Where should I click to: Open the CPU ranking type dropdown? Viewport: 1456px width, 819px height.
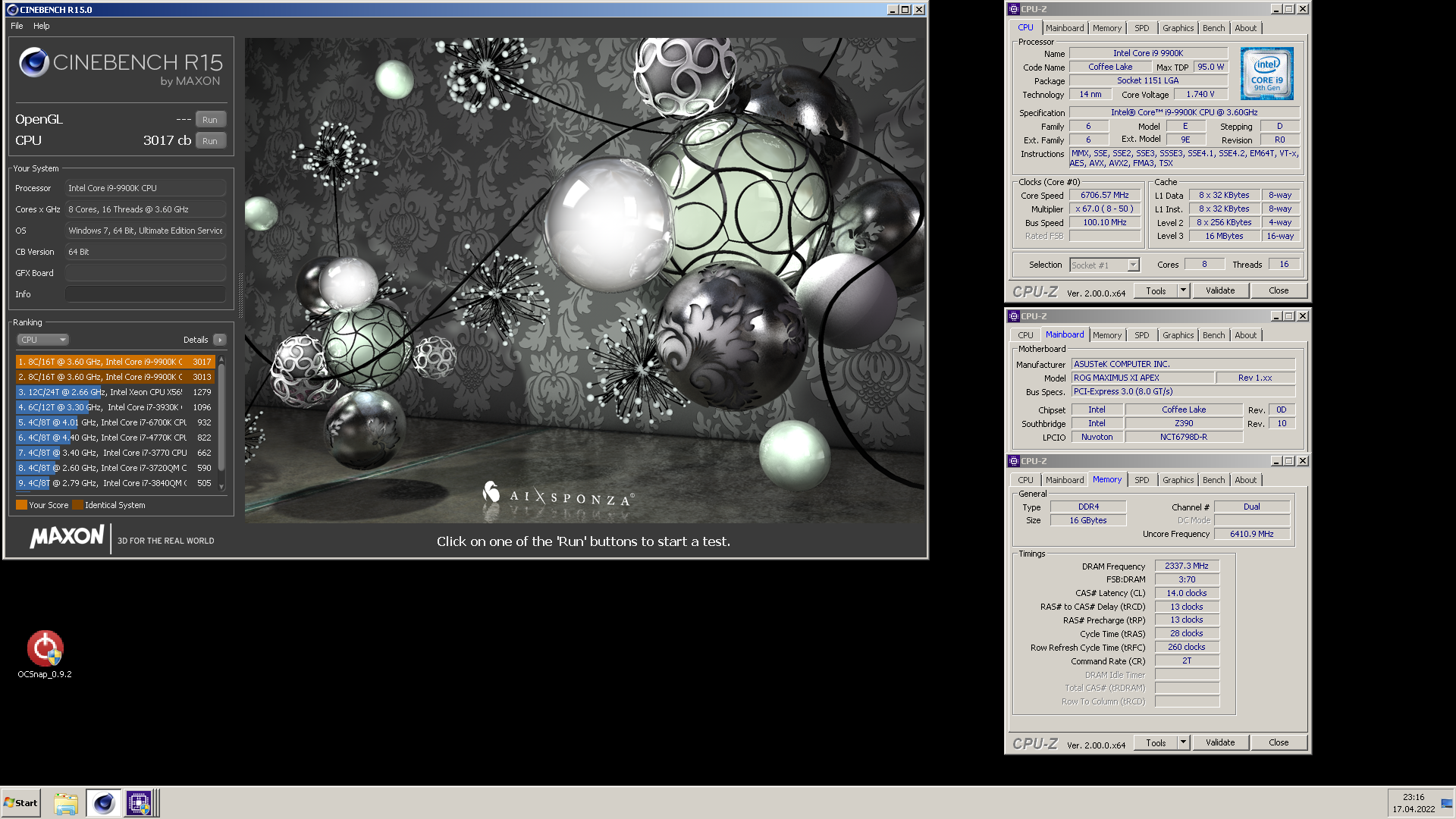(42, 340)
